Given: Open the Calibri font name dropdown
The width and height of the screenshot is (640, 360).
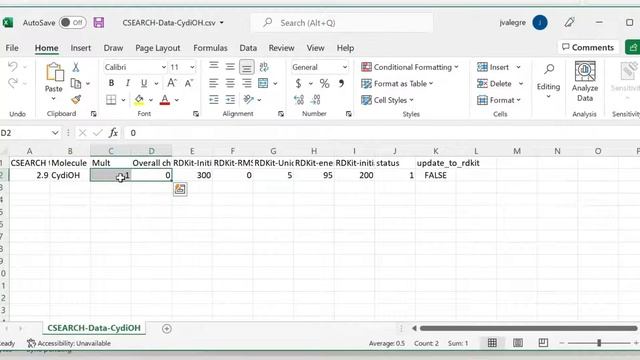Looking at the screenshot, I should click(x=164, y=67).
